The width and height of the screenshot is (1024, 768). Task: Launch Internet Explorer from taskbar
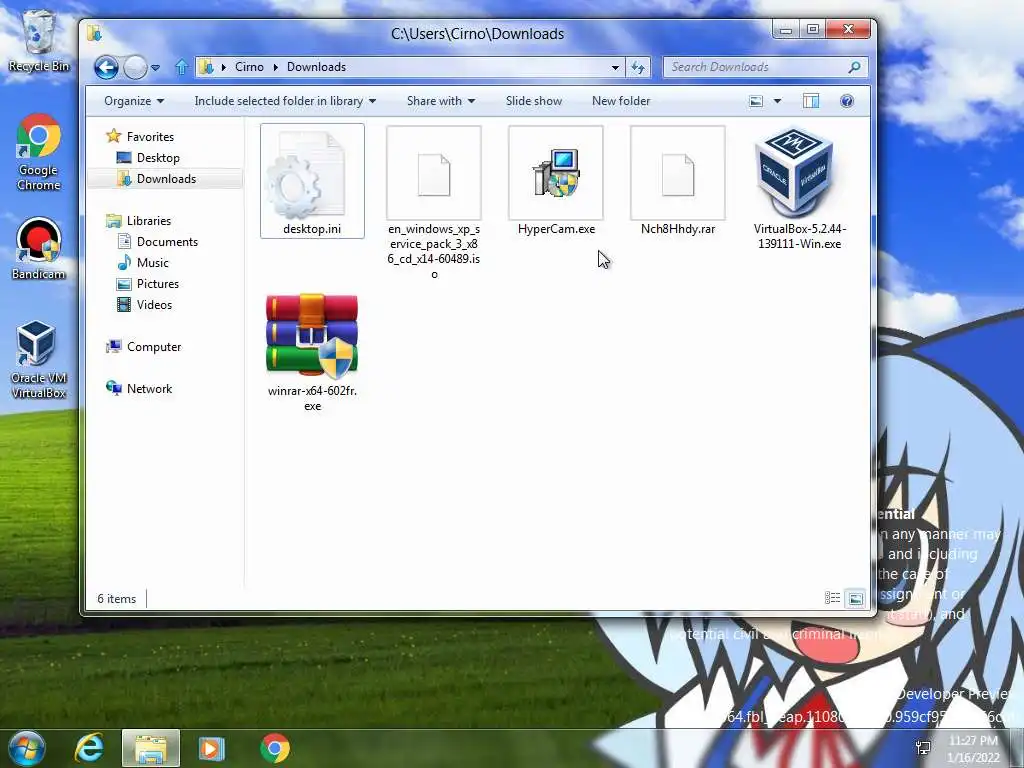click(x=89, y=748)
